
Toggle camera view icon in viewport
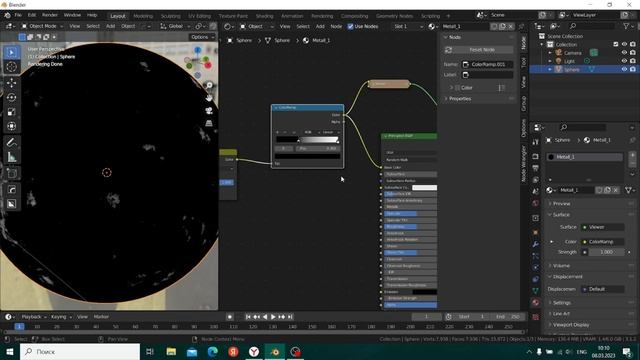(209, 111)
